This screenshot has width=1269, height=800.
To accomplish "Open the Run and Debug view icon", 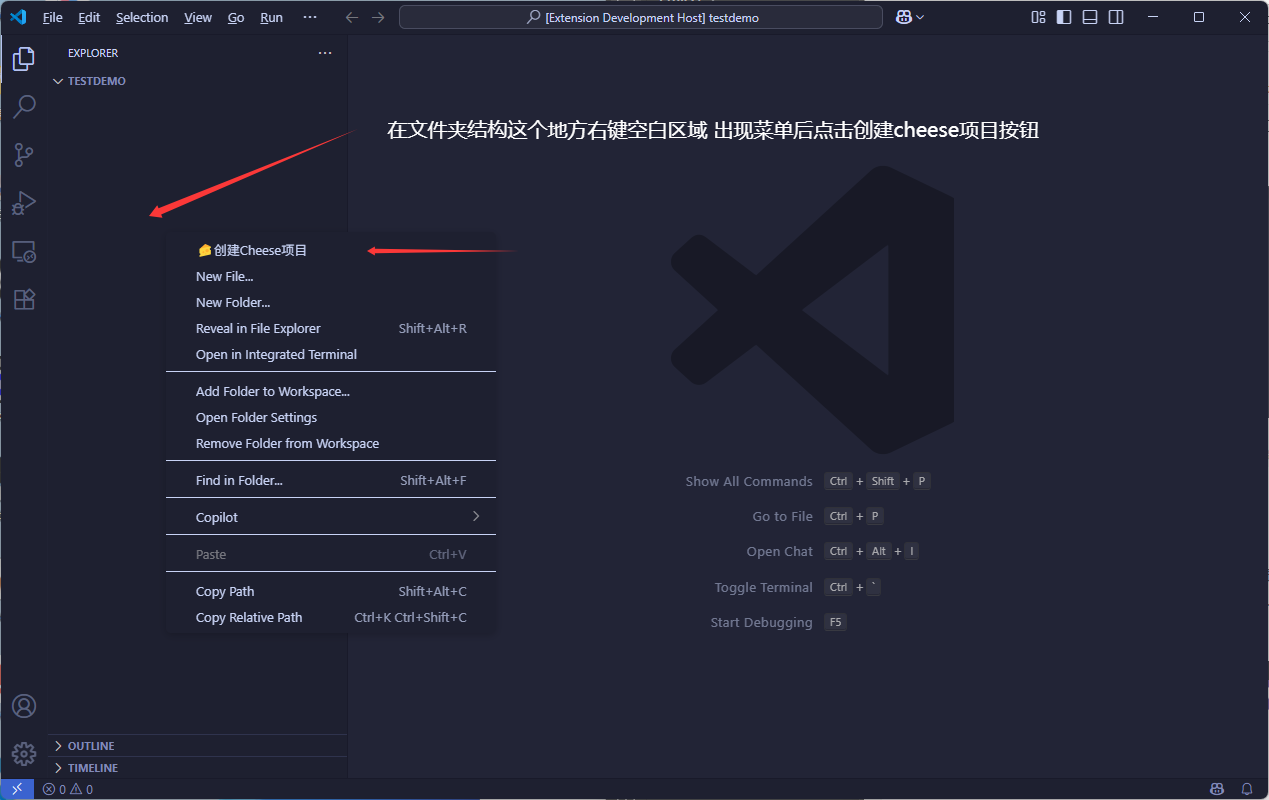I will 24,203.
